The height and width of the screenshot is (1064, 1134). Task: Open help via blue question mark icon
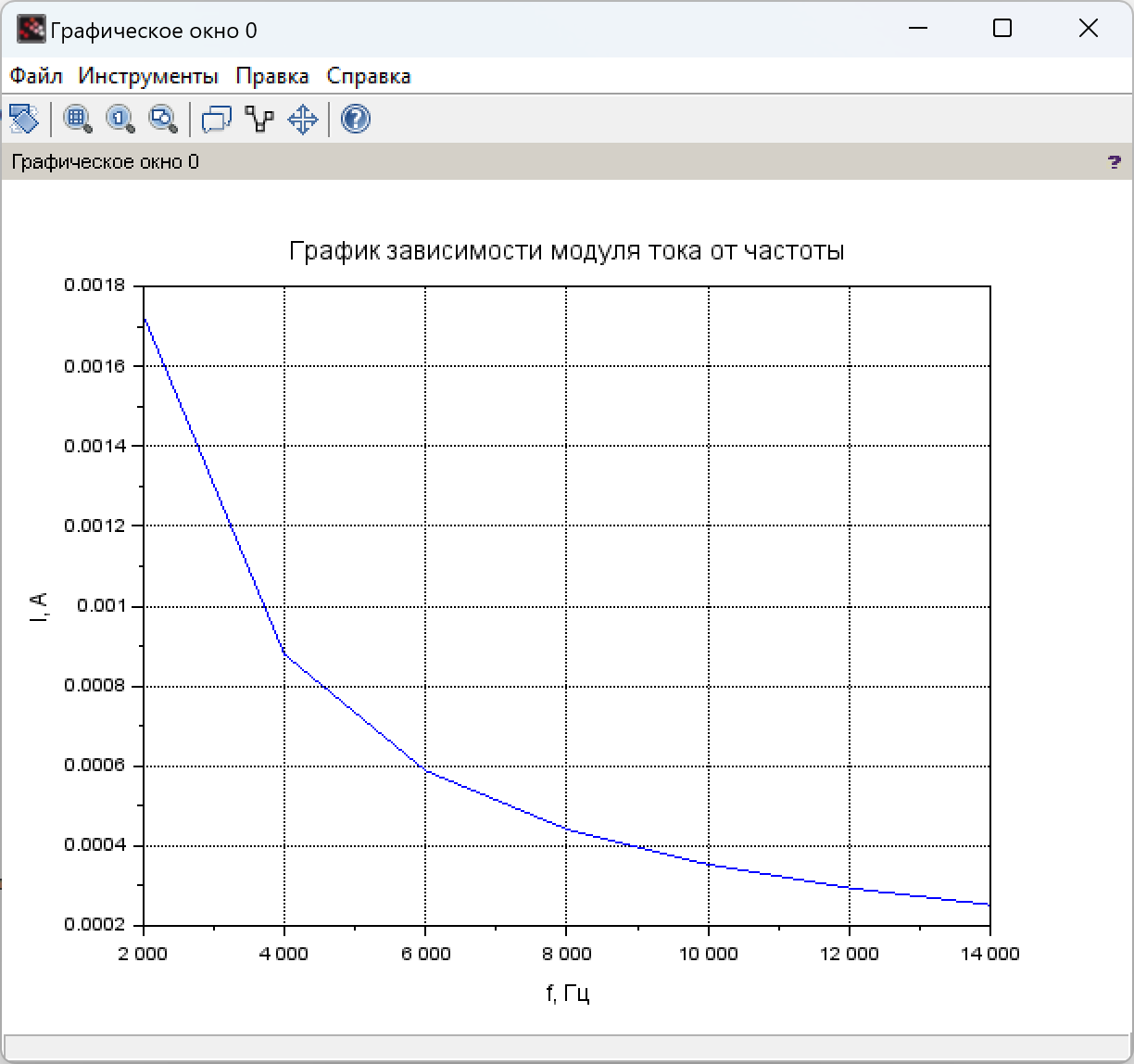point(356,119)
